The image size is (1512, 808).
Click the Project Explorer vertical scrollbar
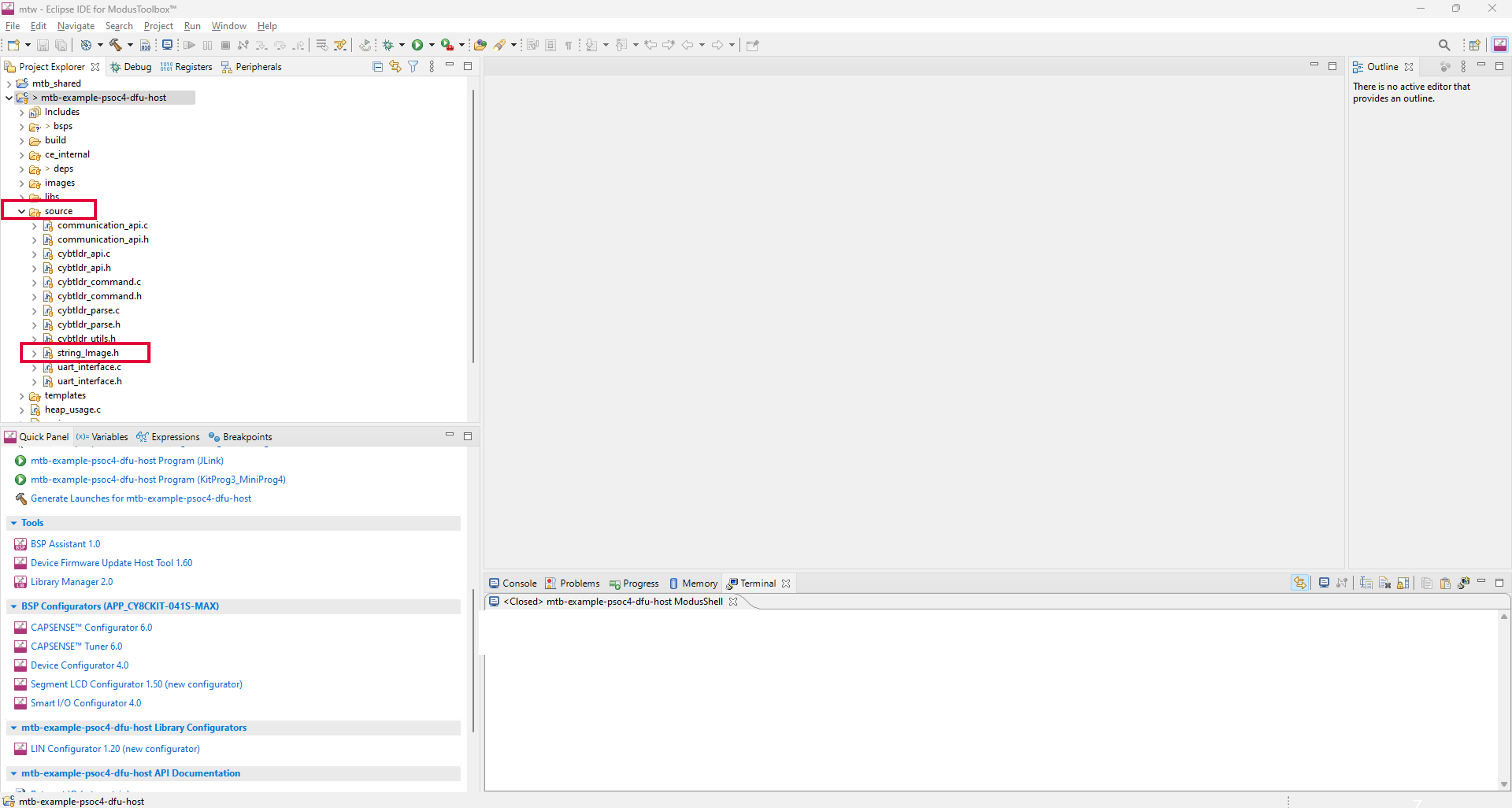tap(473, 226)
